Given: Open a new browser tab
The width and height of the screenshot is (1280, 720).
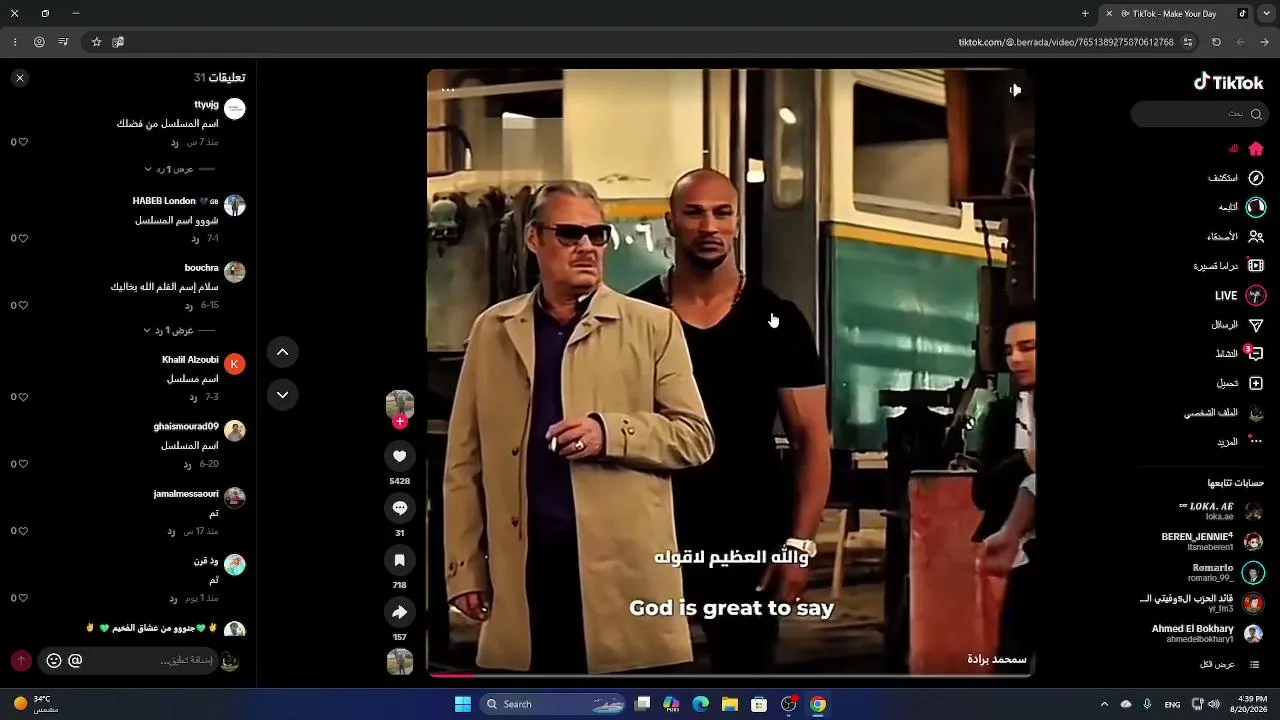Looking at the screenshot, I should (1085, 13).
